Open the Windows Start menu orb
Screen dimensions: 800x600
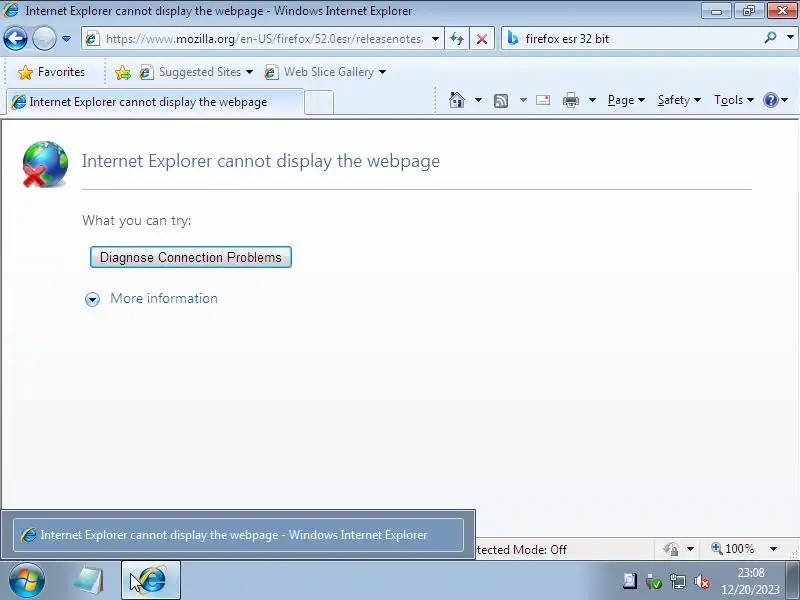tap(27, 580)
